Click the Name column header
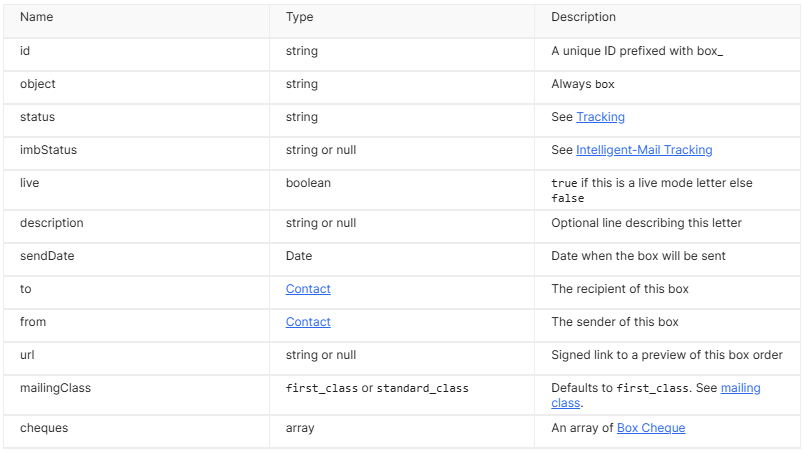This screenshot has height=453, width=807. tap(37, 17)
